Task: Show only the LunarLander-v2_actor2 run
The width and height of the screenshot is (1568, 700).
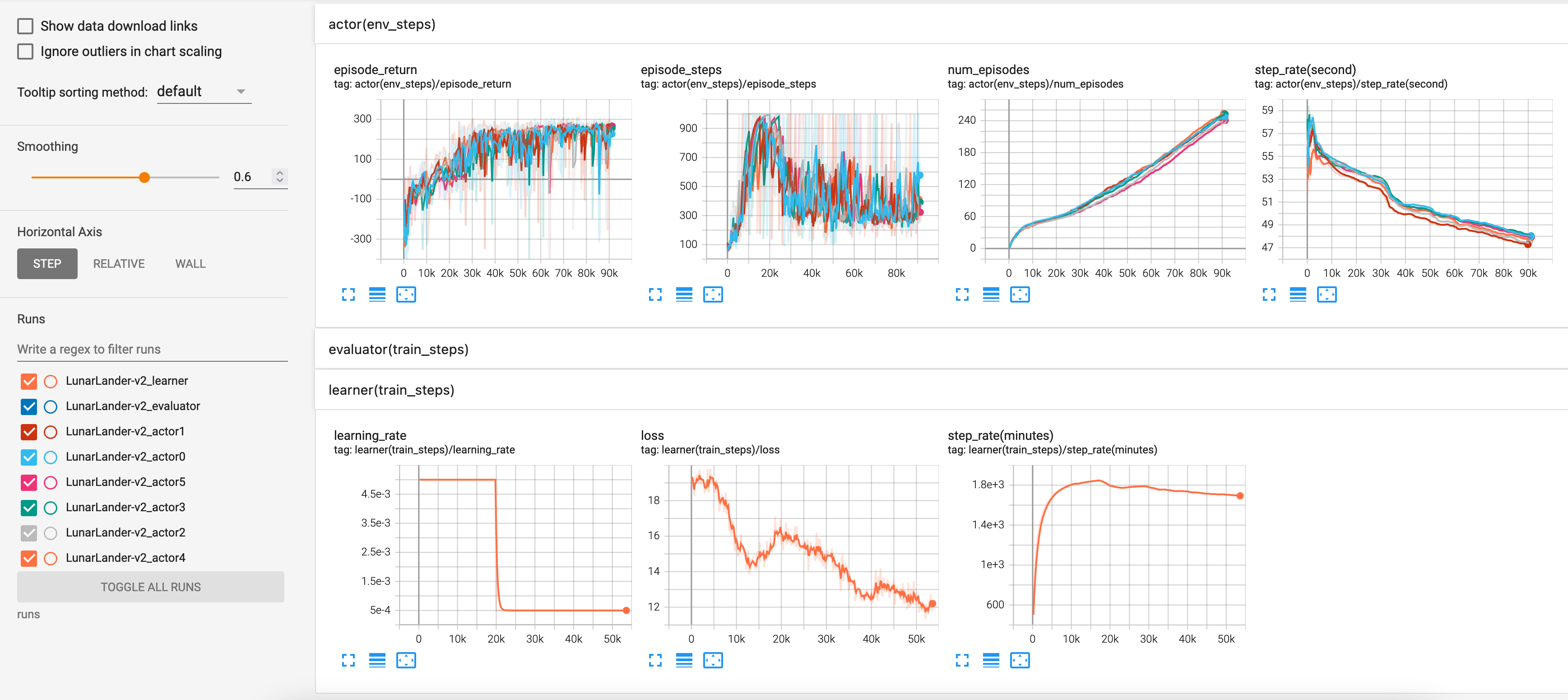Action: 51,533
